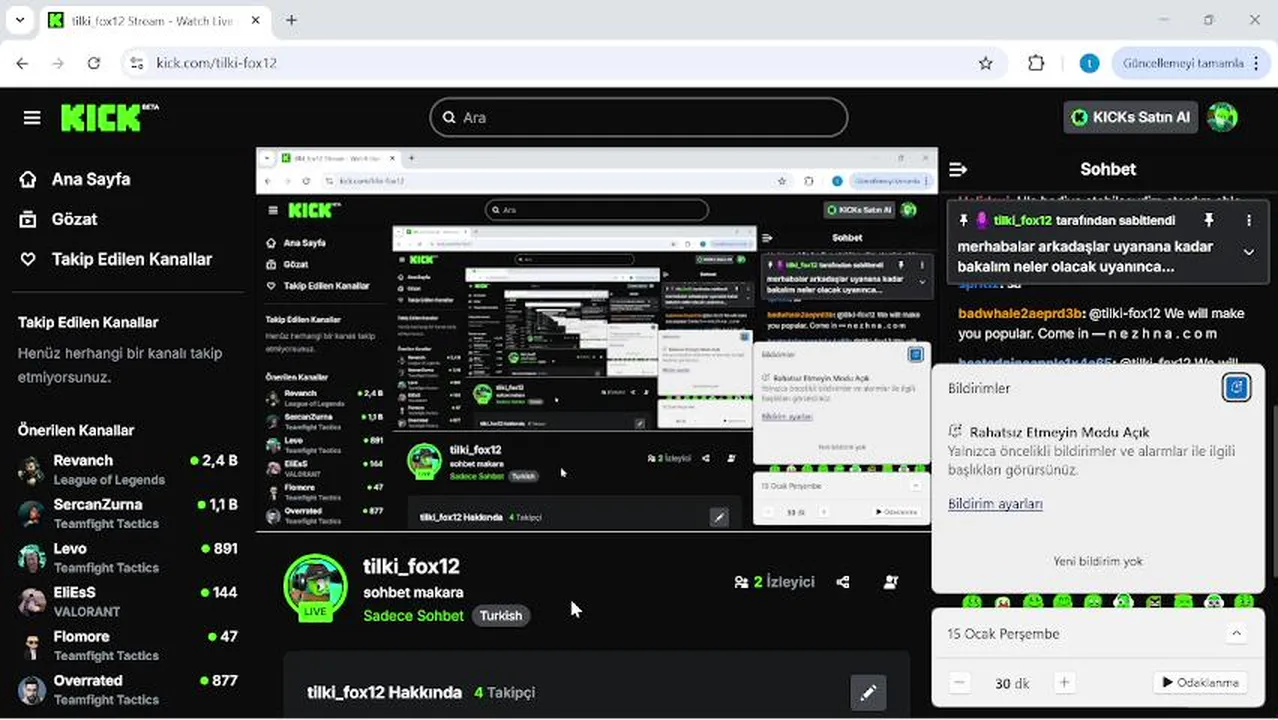Open the EliEsS recommended channel
The image size is (1278, 720).
coord(128,602)
